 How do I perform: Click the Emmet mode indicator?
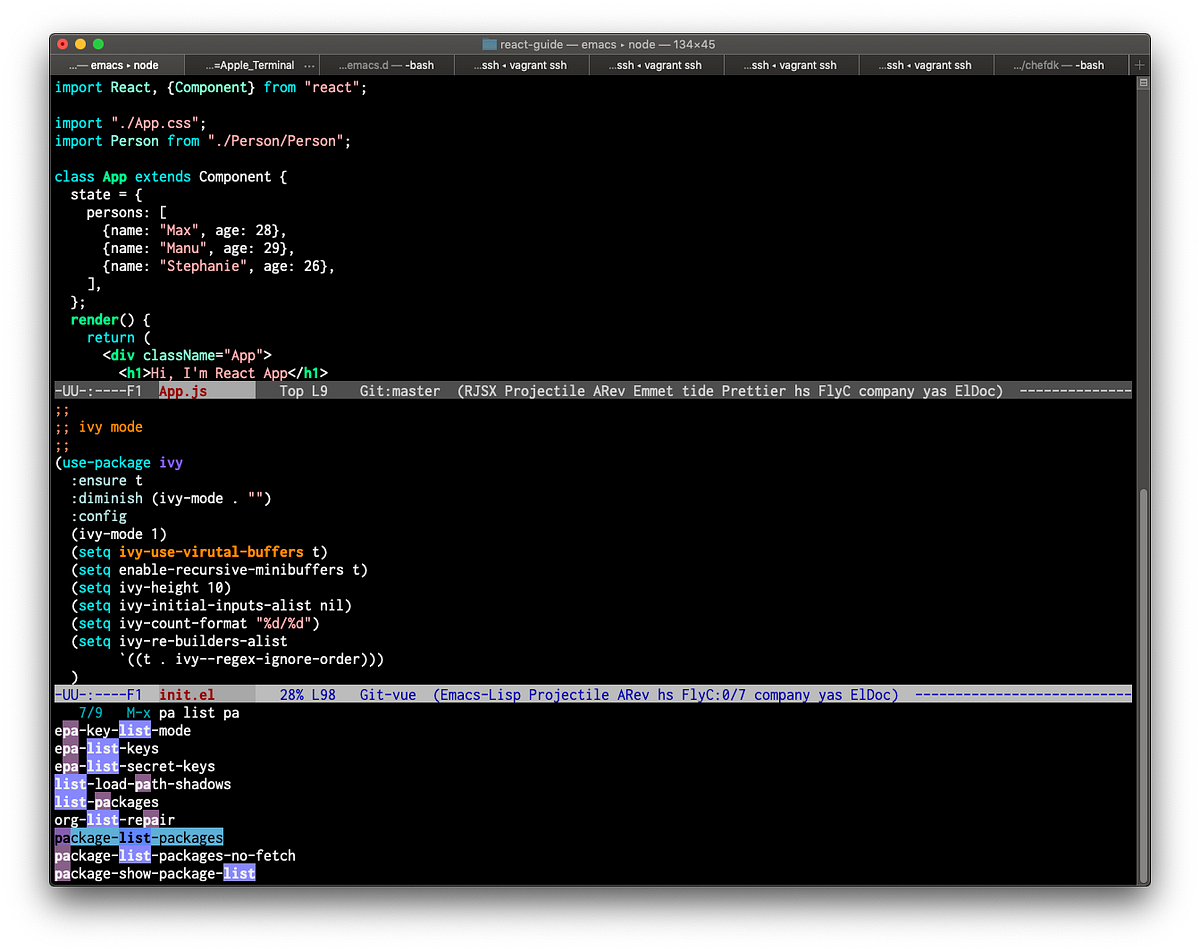(652, 391)
